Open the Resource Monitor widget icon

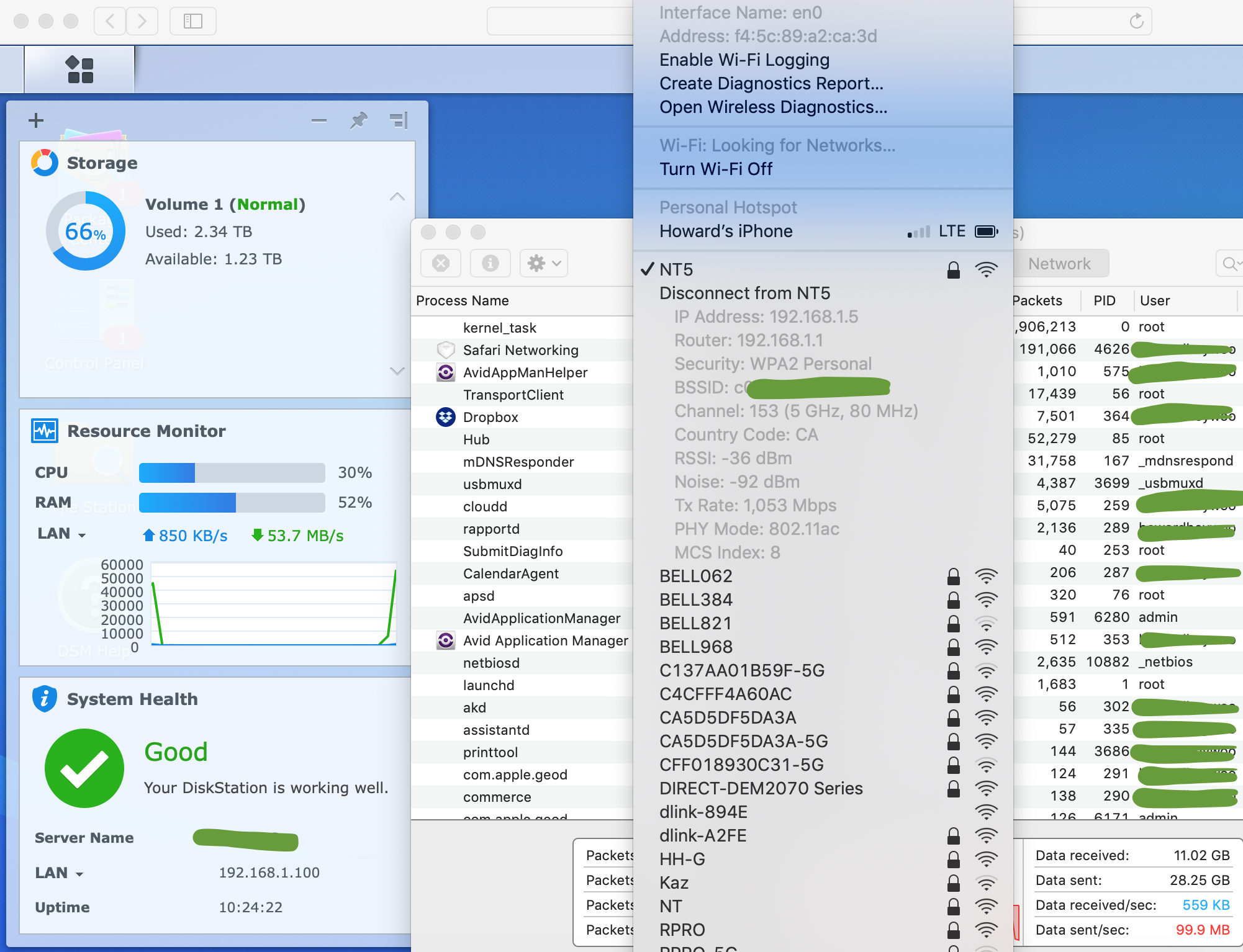pyautogui.click(x=45, y=431)
